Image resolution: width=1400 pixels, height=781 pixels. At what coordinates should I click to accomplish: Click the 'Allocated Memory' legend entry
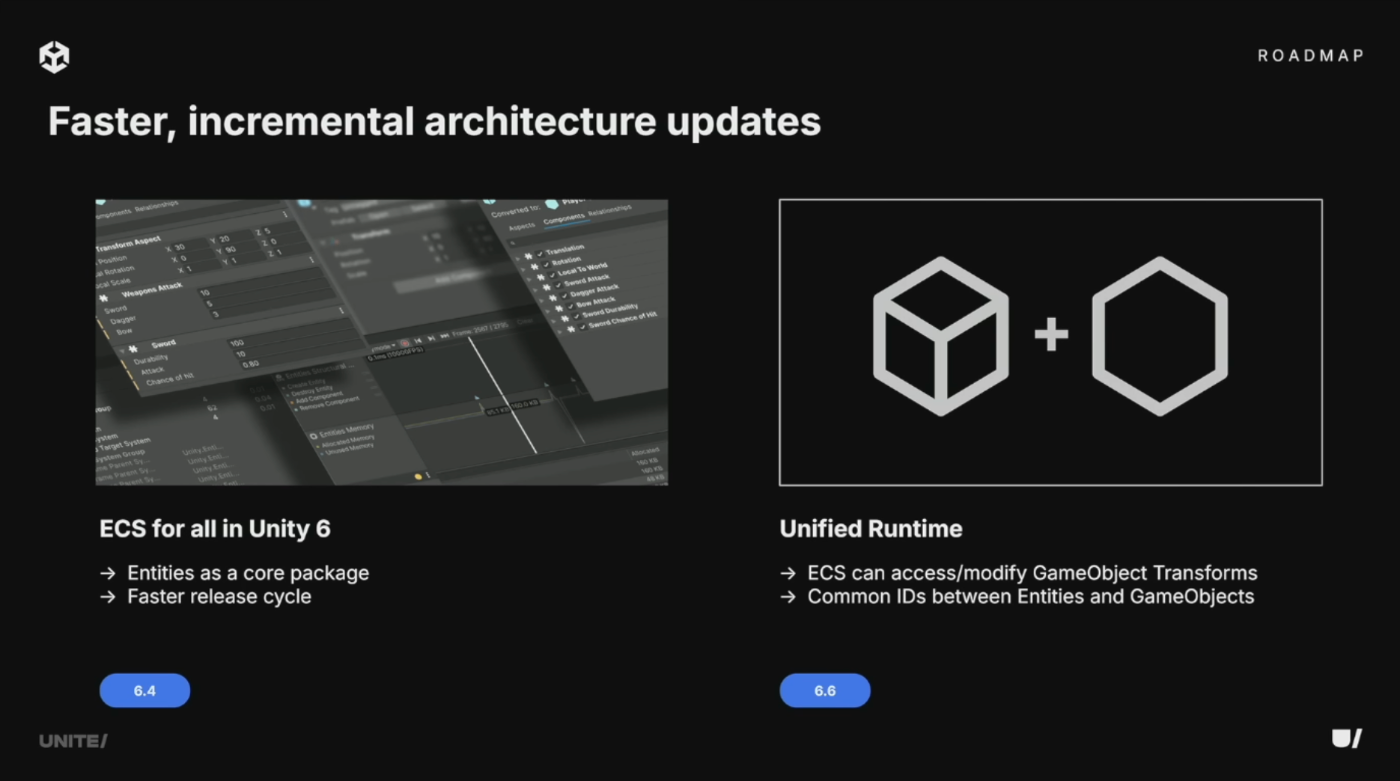coord(348,441)
